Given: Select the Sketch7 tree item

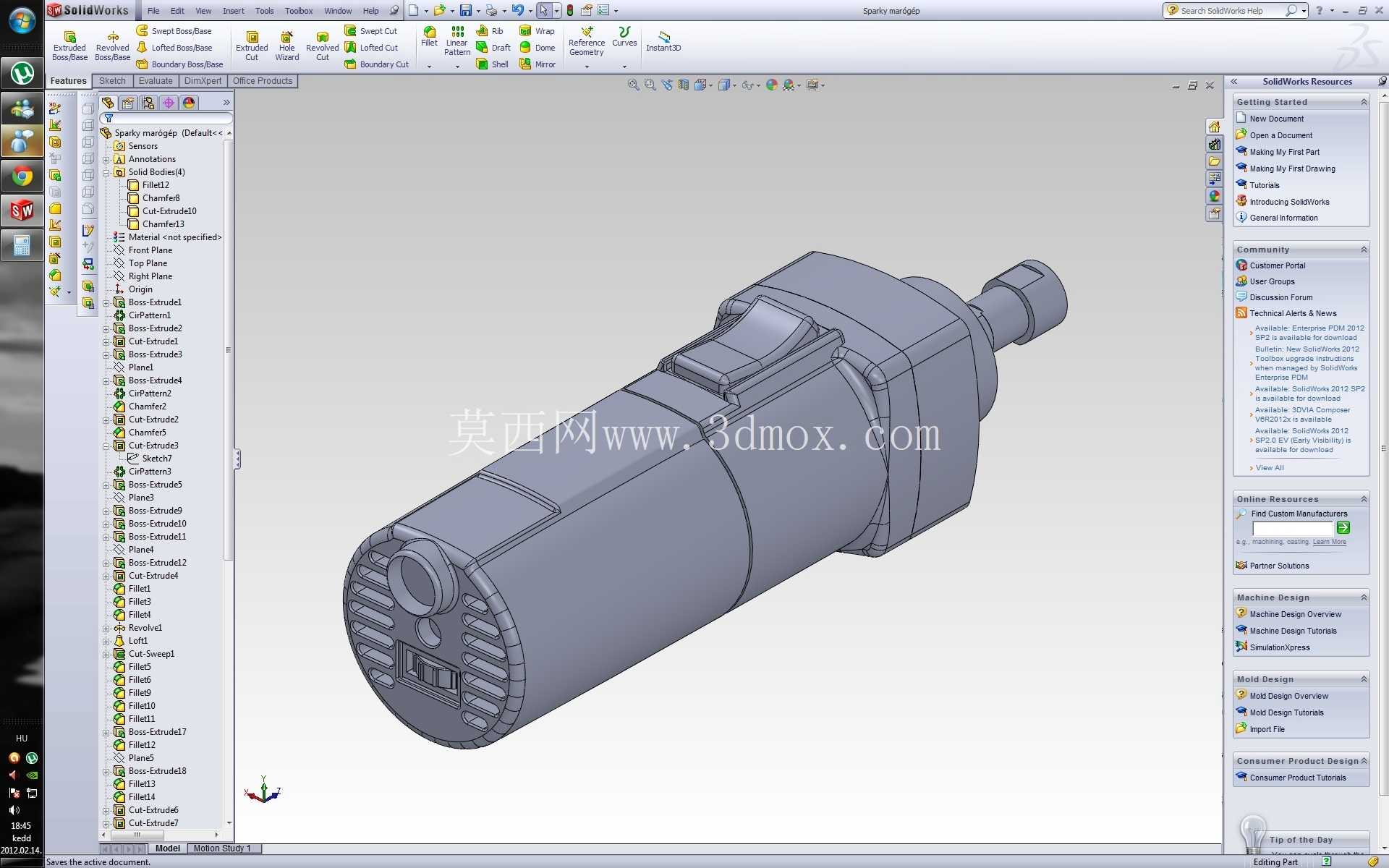Looking at the screenshot, I should tap(157, 459).
